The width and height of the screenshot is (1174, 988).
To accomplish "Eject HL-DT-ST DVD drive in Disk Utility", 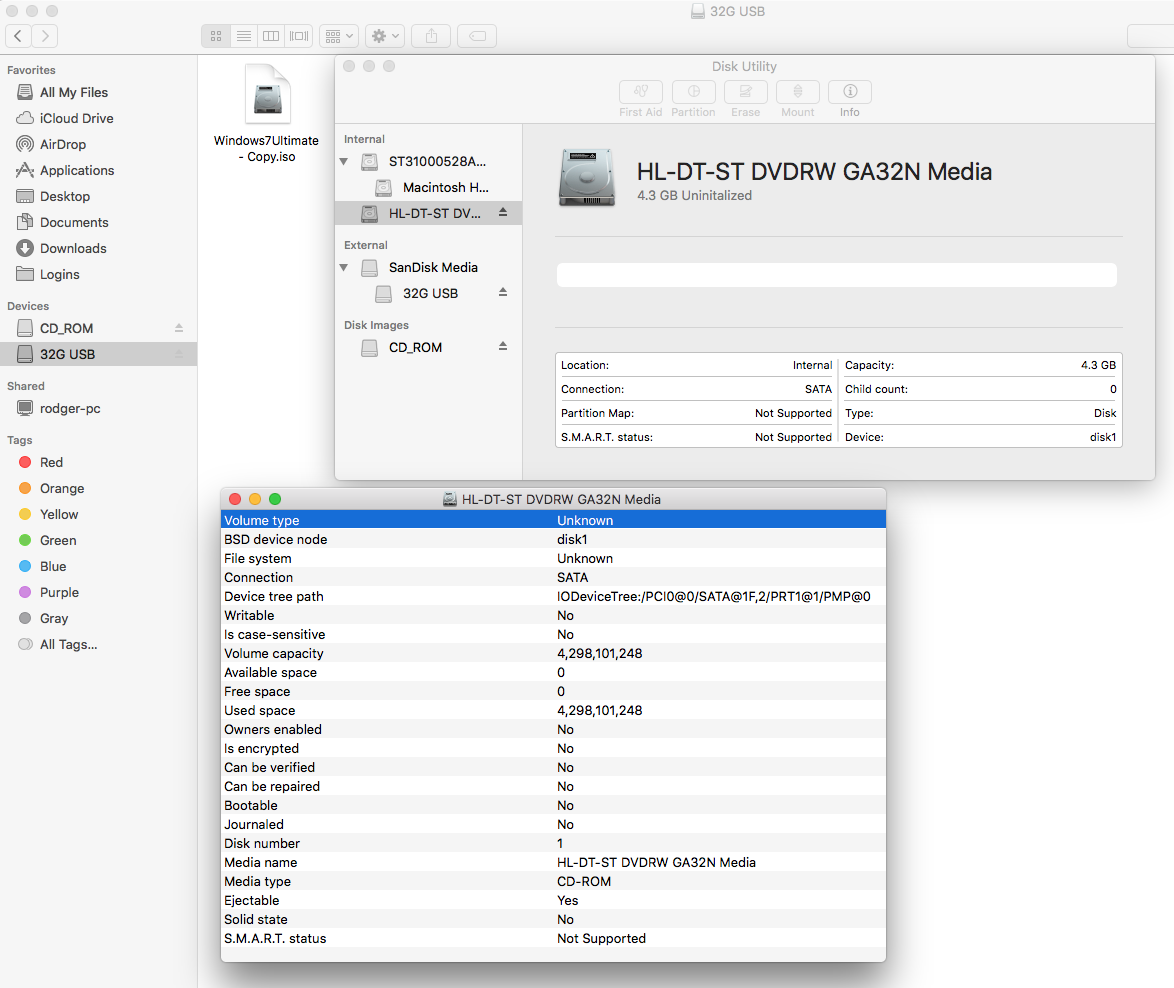I will point(503,213).
